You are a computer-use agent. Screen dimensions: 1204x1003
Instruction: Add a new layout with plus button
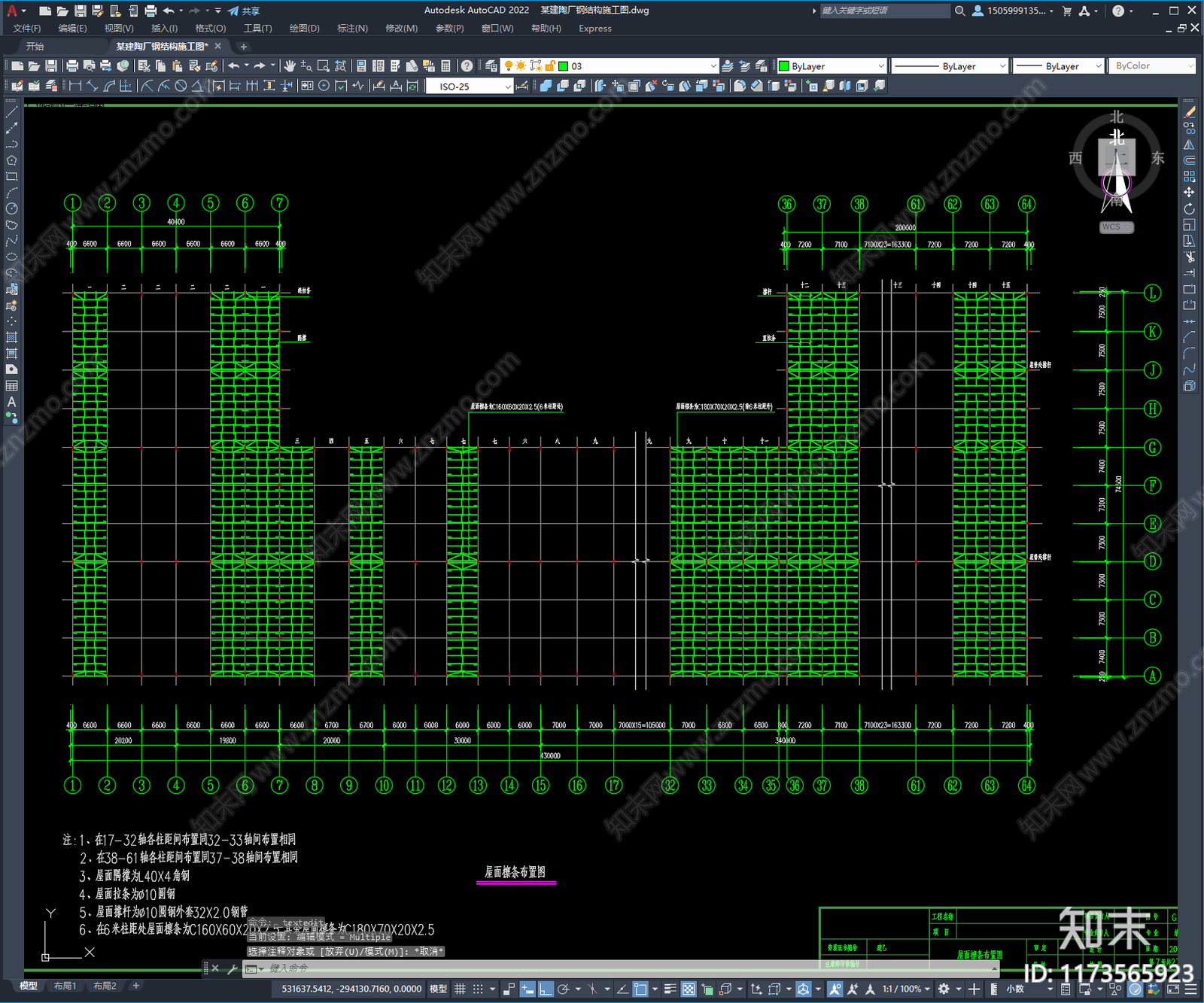coord(136,986)
